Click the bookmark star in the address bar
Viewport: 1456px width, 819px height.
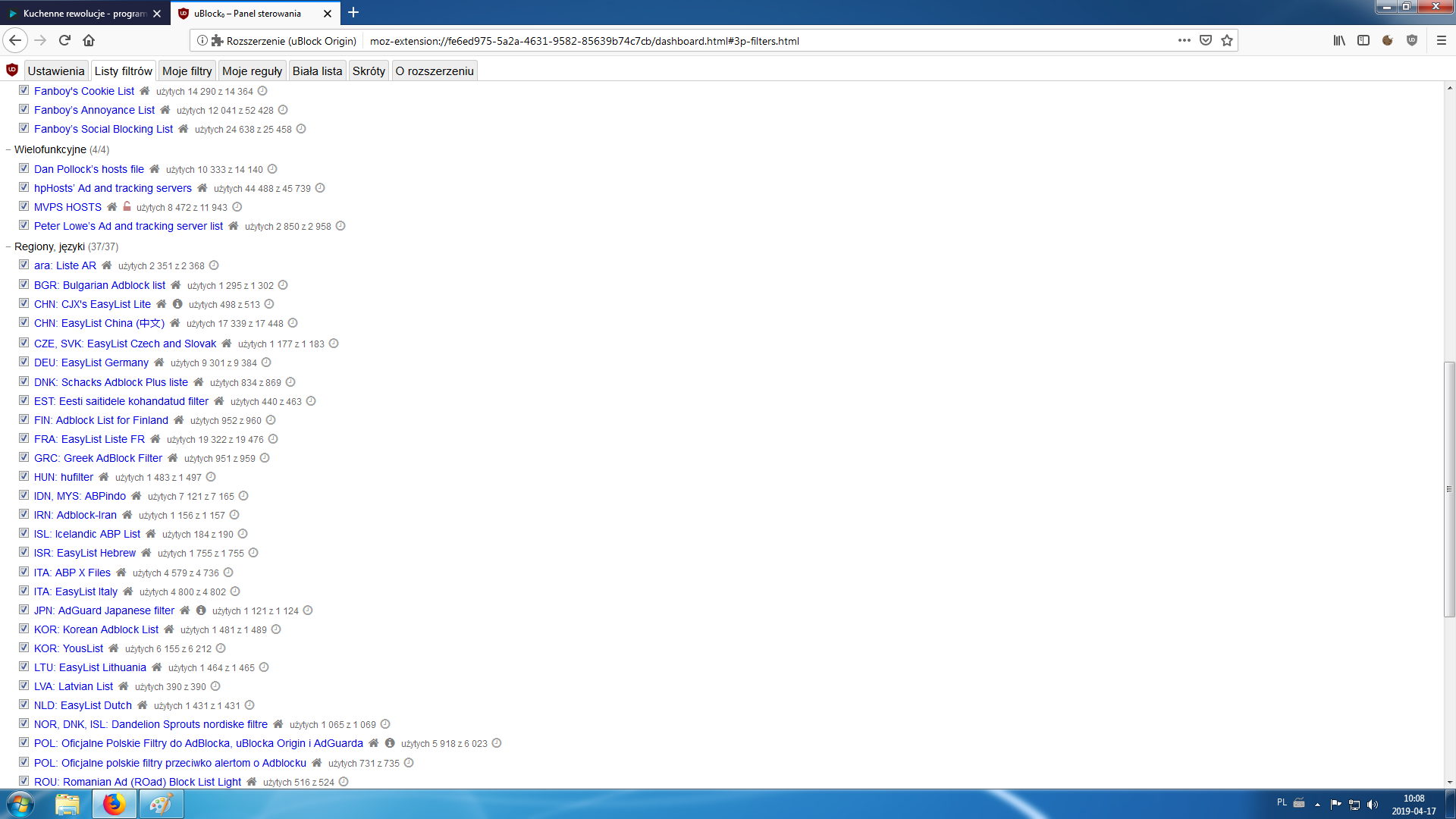(x=1226, y=40)
